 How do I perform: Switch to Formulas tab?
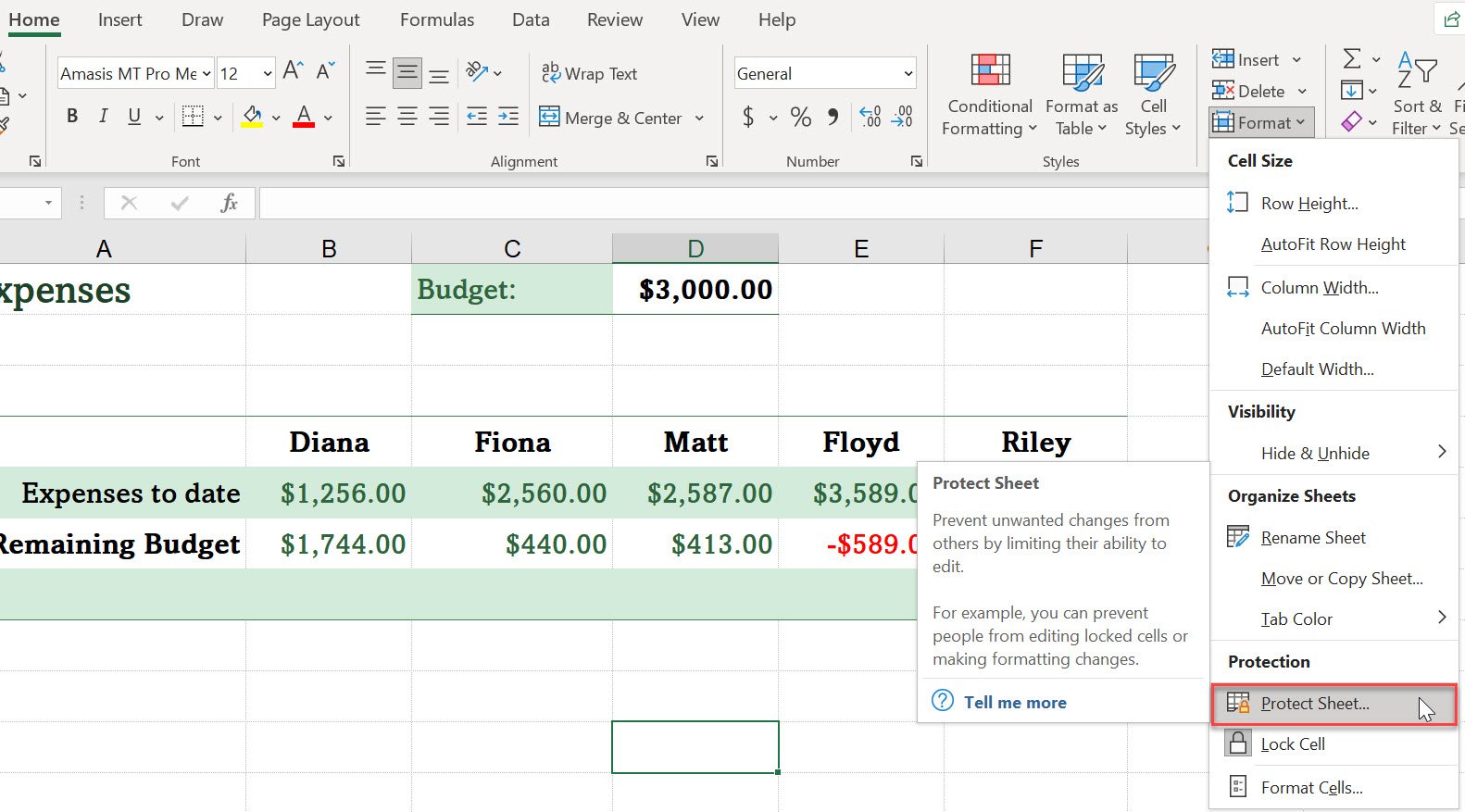point(437,19)
